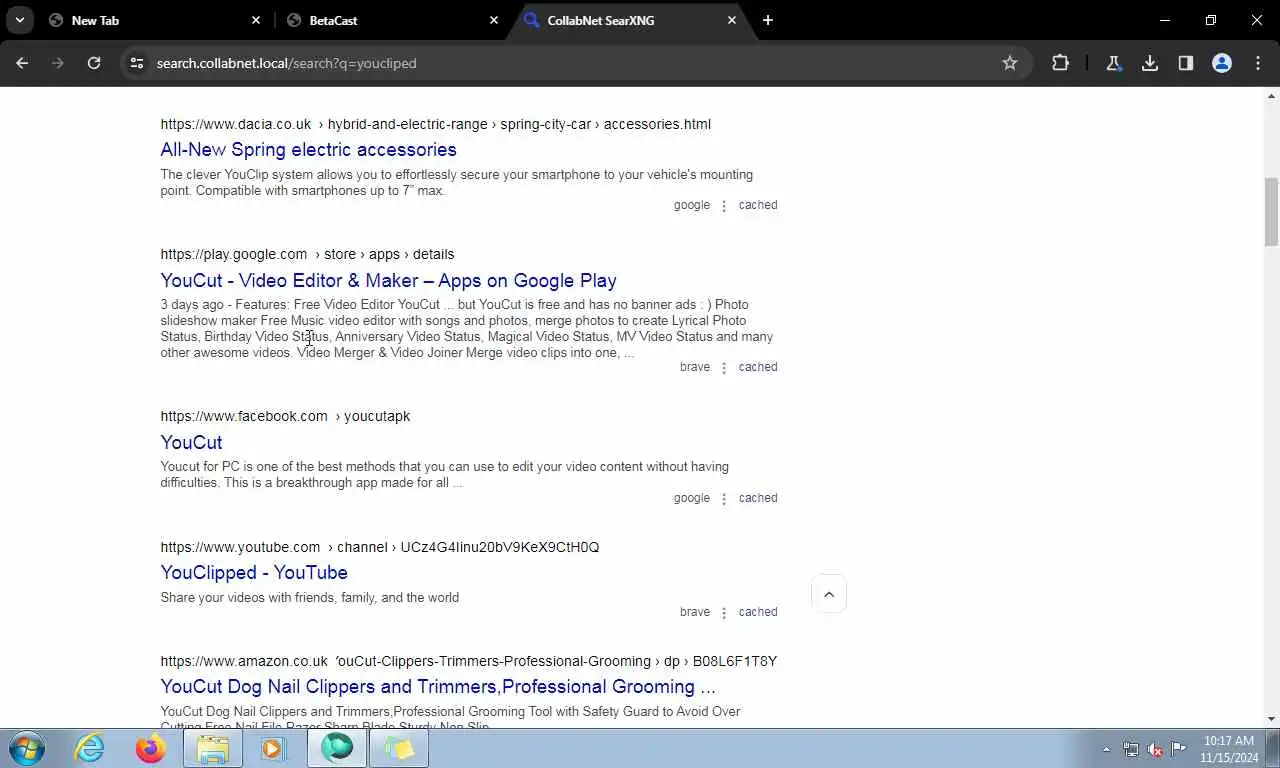Open the Action Center flag icon
1280x768 pixels.
tap(1179, 749)
